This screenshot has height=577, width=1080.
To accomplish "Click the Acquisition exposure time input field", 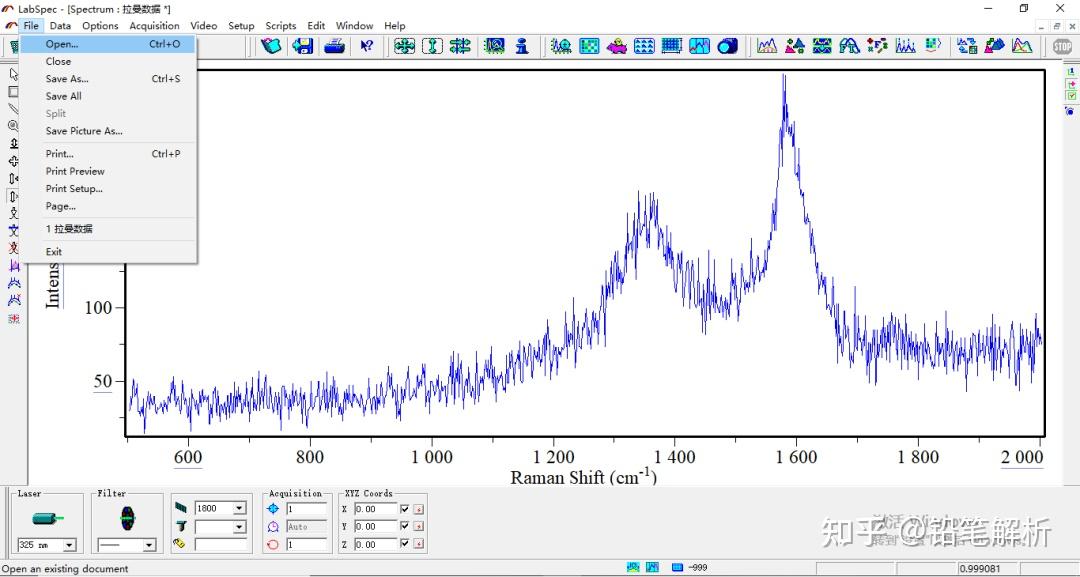I will pyautogui.click(x=306, y=509).
